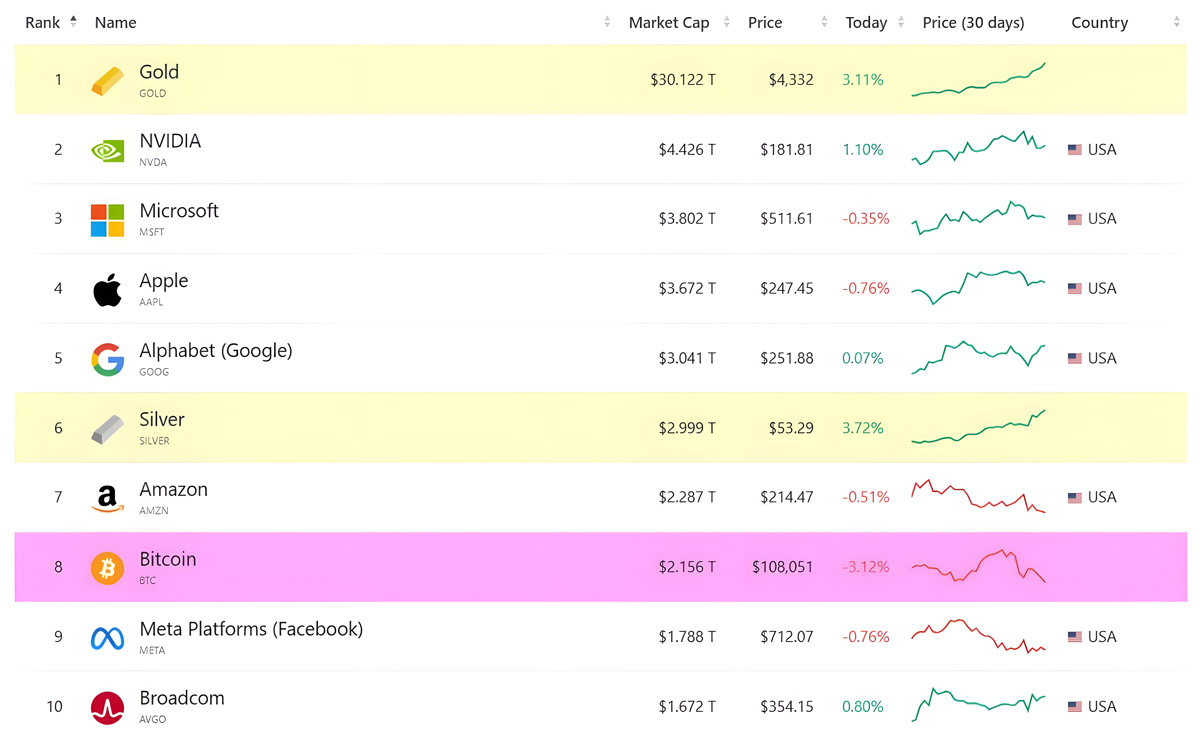
Task: Select the Apple logo icon
Action: click(107, 288)
